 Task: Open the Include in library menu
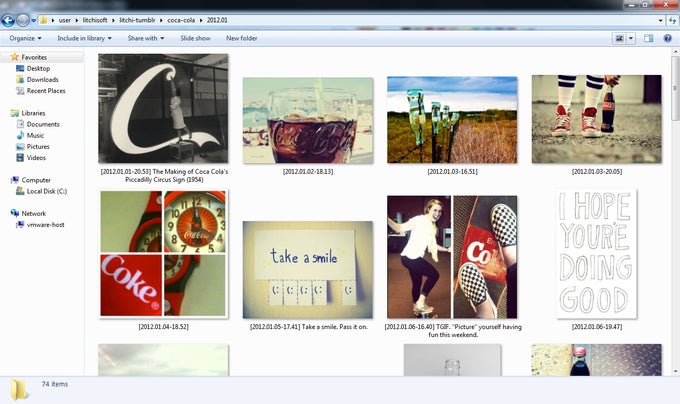85,38
